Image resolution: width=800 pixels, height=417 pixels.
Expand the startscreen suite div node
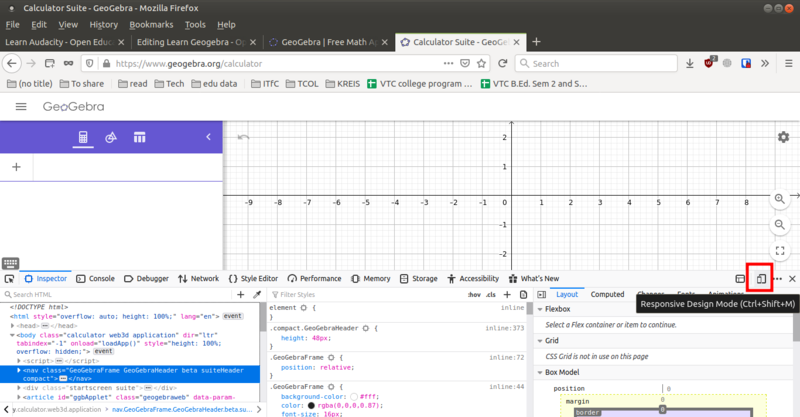[x=19, y=388]
